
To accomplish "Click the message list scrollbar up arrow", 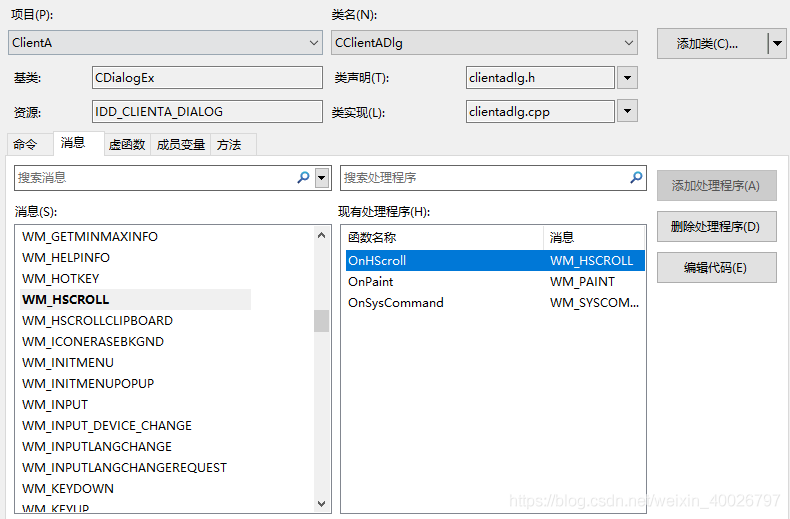I will click(321, 235).
